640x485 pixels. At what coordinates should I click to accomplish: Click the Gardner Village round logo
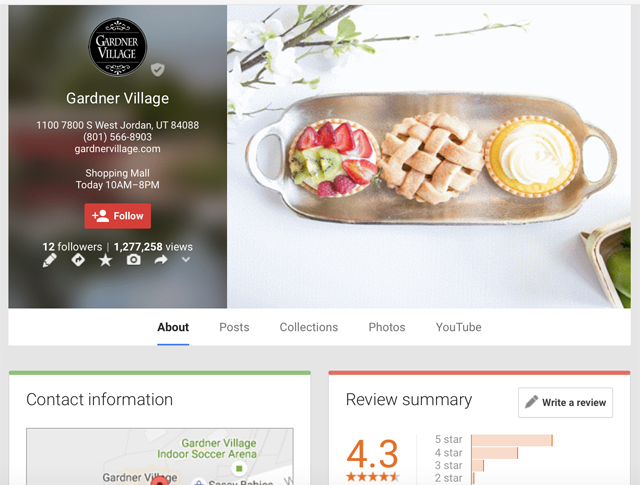118,47
